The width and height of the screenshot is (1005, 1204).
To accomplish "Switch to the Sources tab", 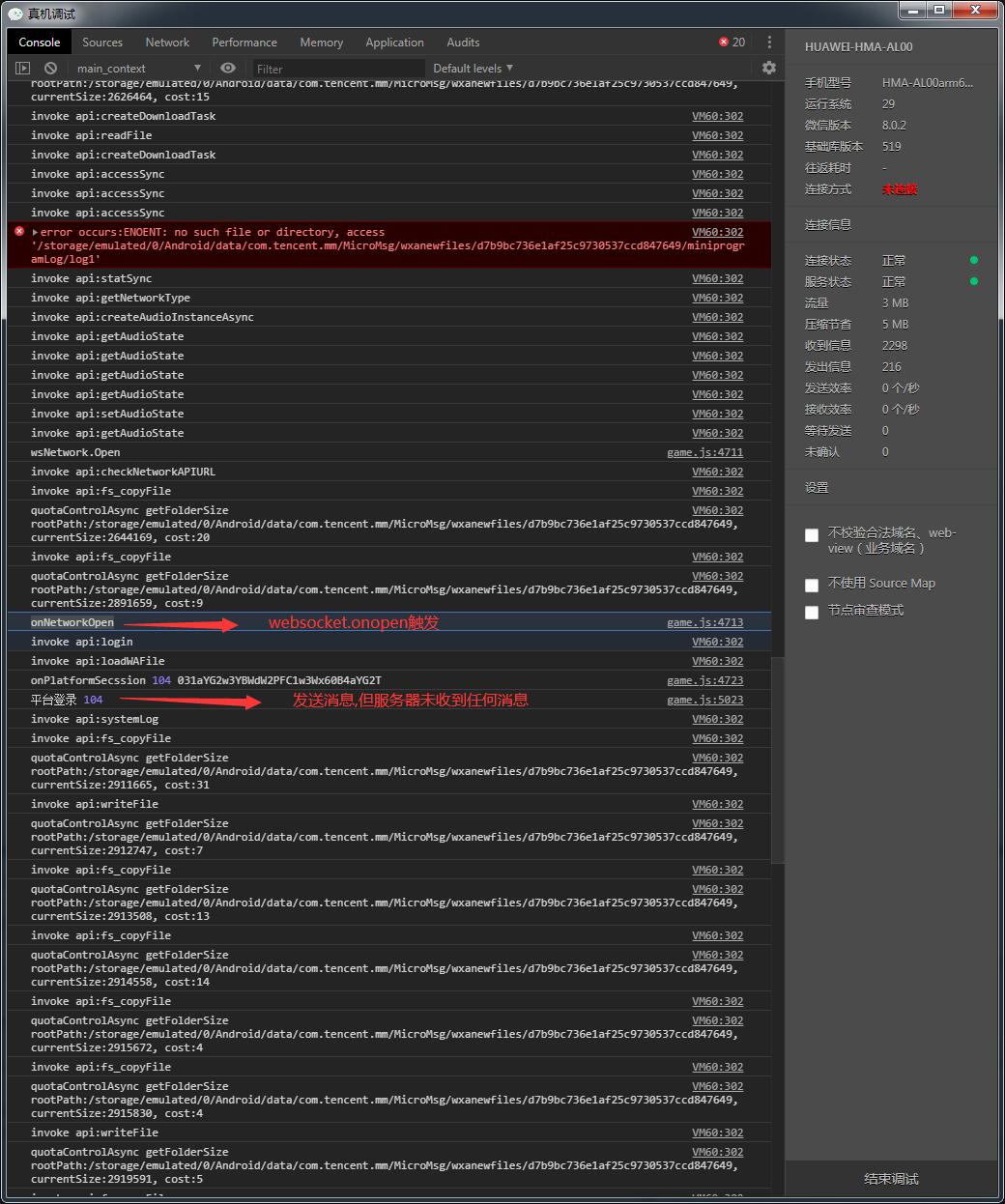I will (x=102, y=43).
